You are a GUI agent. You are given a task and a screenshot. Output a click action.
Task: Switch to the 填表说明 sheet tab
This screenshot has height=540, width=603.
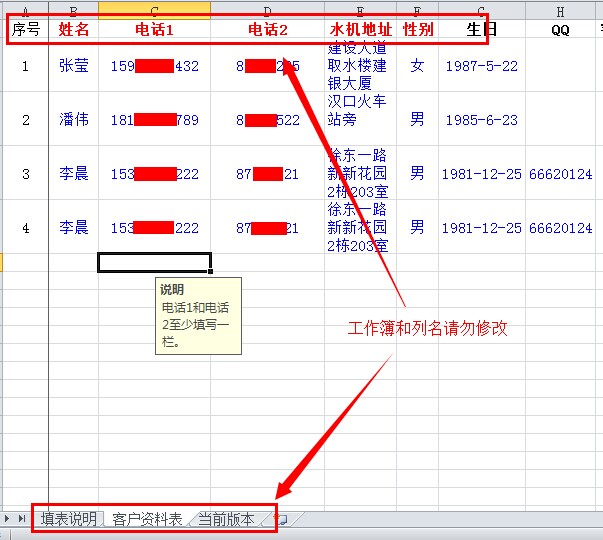(69, 519)
